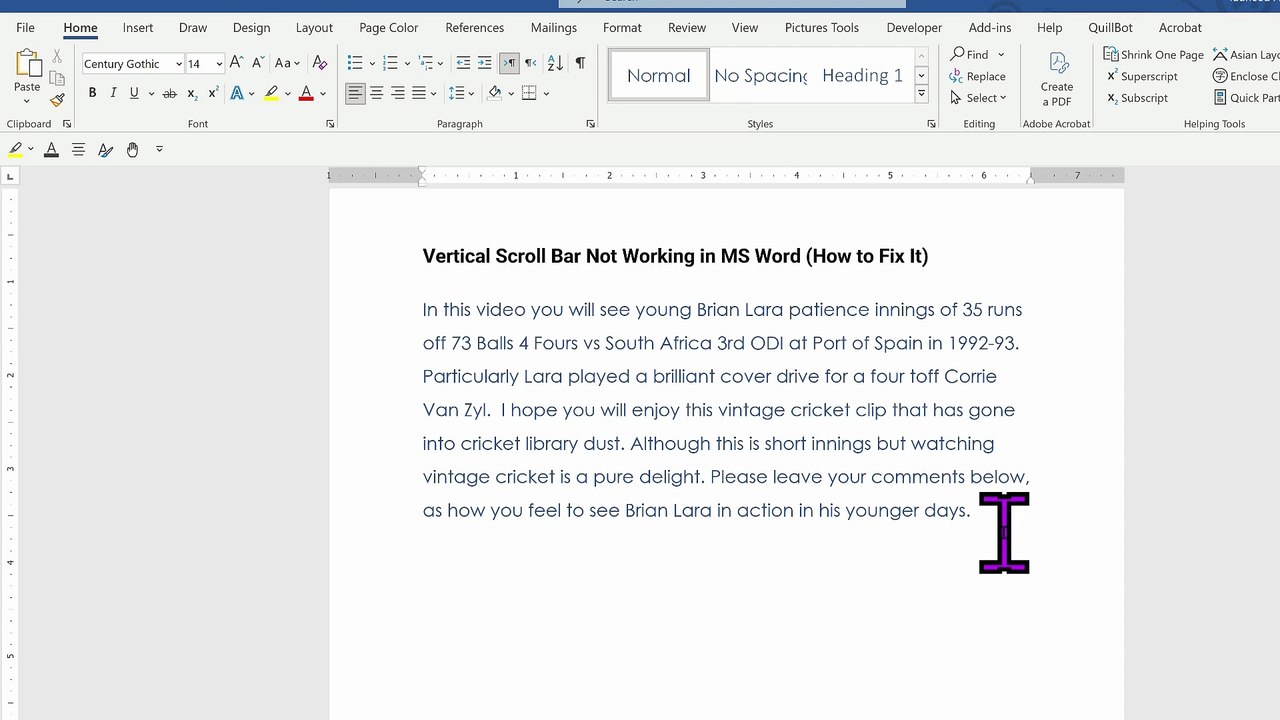Switch to the Layout tab
Screen dimensions: 1280x720
[314, 28]
